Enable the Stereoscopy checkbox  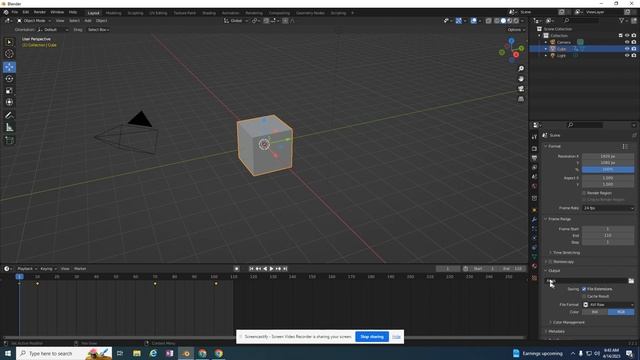click(x=550, y=262)
